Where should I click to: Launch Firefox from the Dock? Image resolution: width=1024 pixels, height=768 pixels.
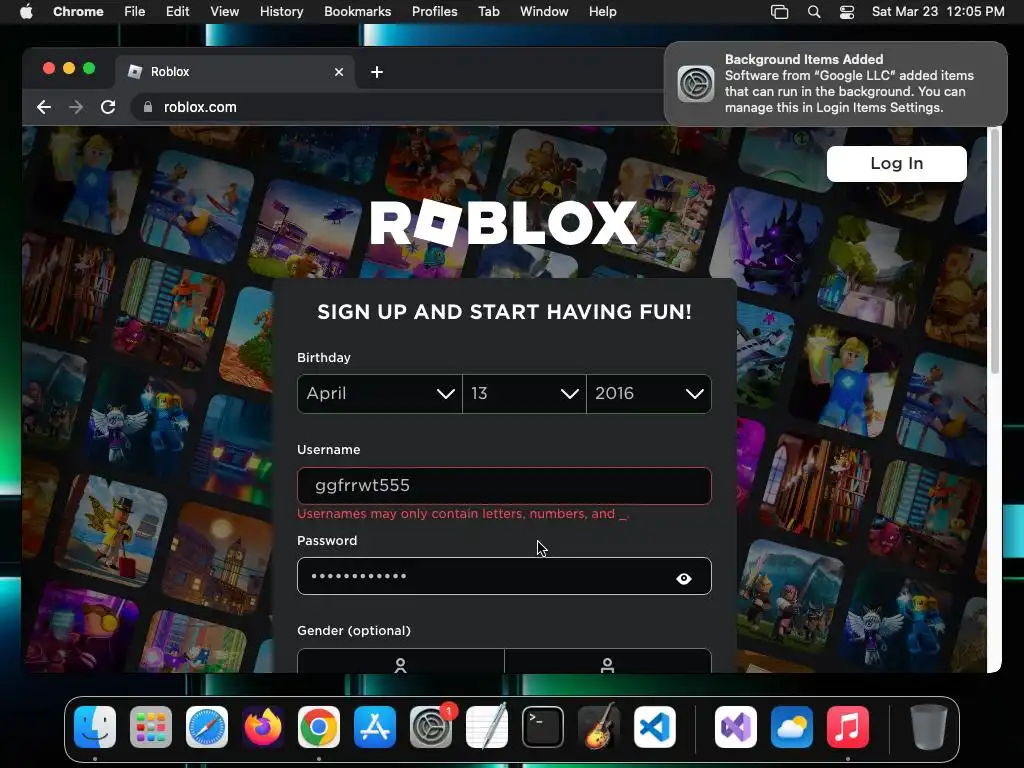coord(263,727)
